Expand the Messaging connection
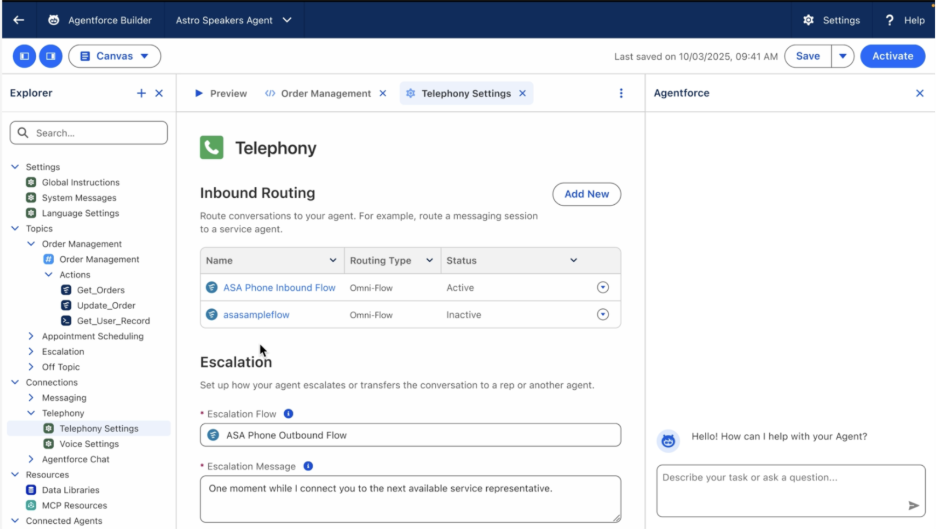 point(31,398)
